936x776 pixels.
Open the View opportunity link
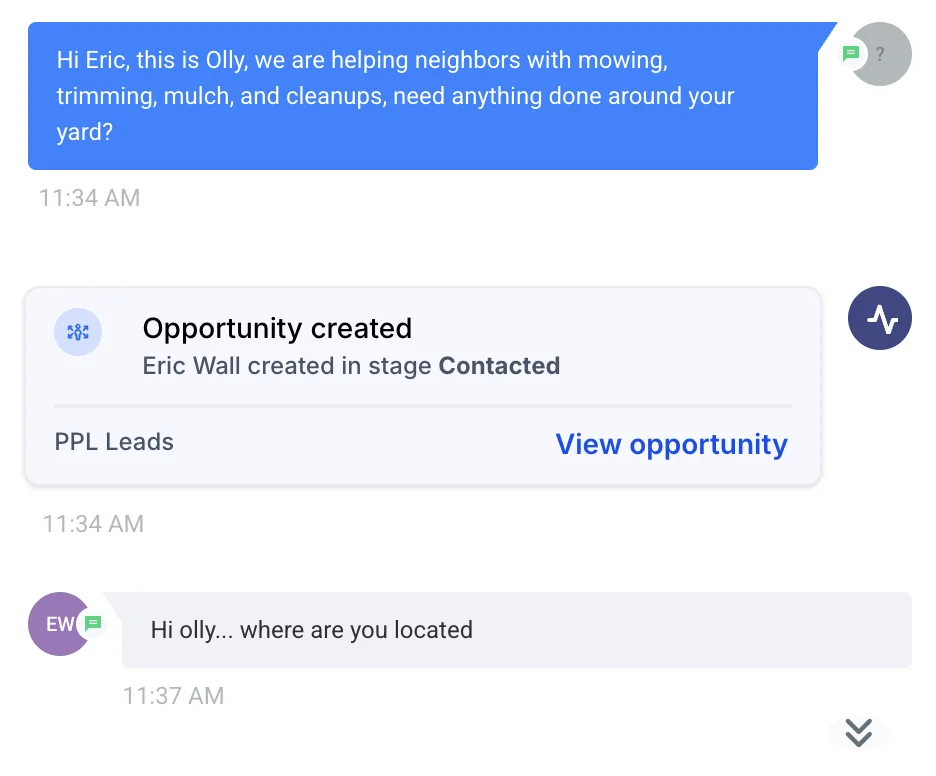tap(671, 444)
